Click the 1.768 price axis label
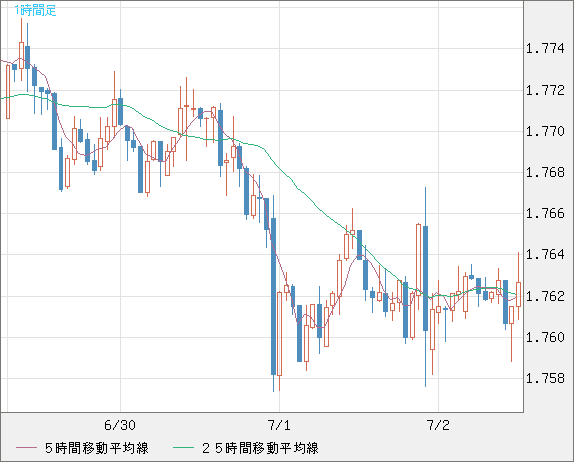Viewport: 574px width, 462px height. (545, 172)
